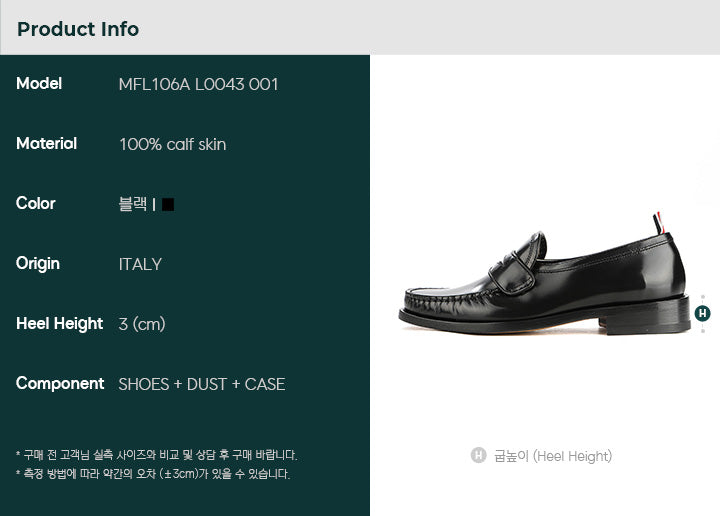Viewport: 720px width, 516px height.
Task: Click the ±3cm measurement notice line
Action: pyautogui.click(x=153, y=474)
